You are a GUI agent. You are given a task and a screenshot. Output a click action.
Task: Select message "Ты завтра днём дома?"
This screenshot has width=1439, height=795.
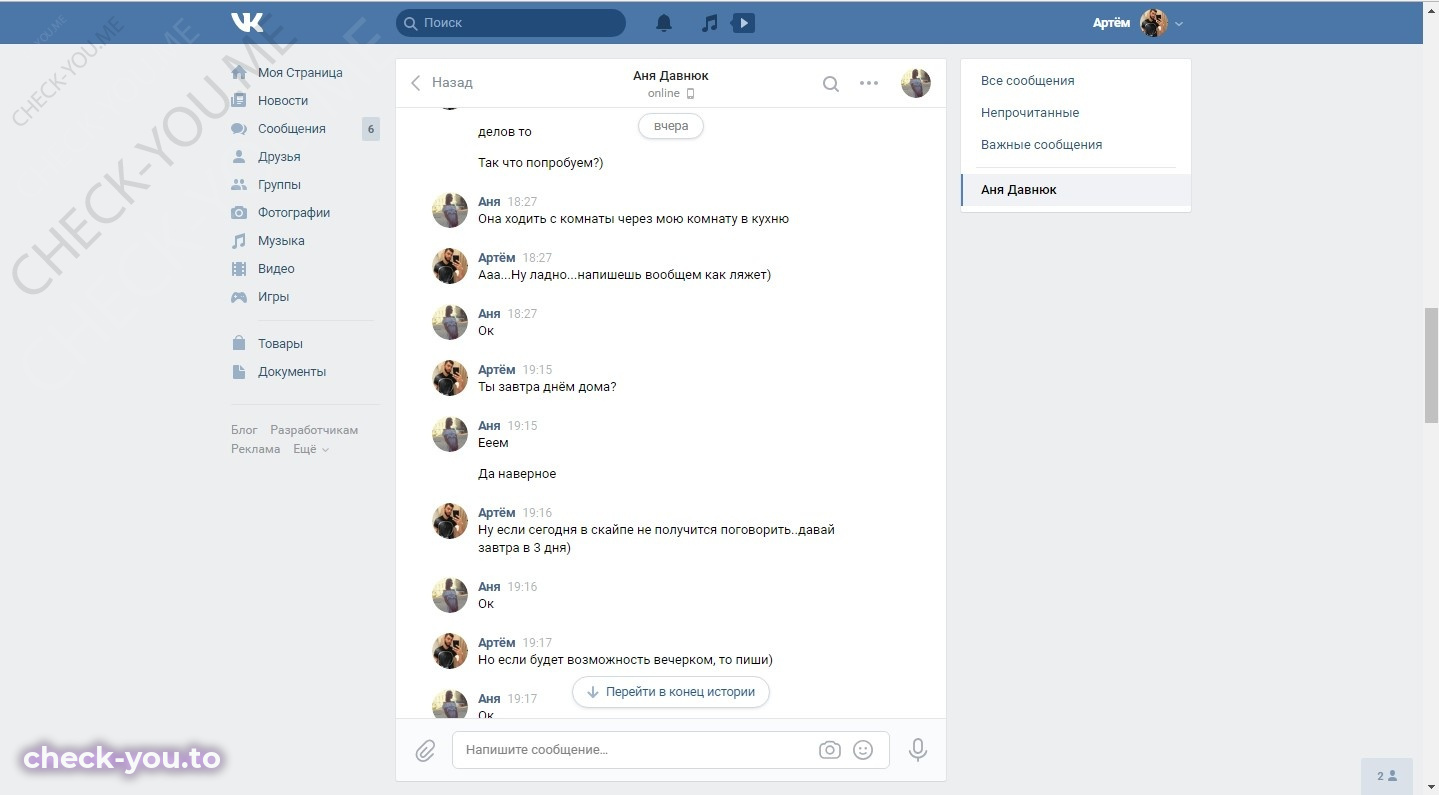tap(547, 387)
